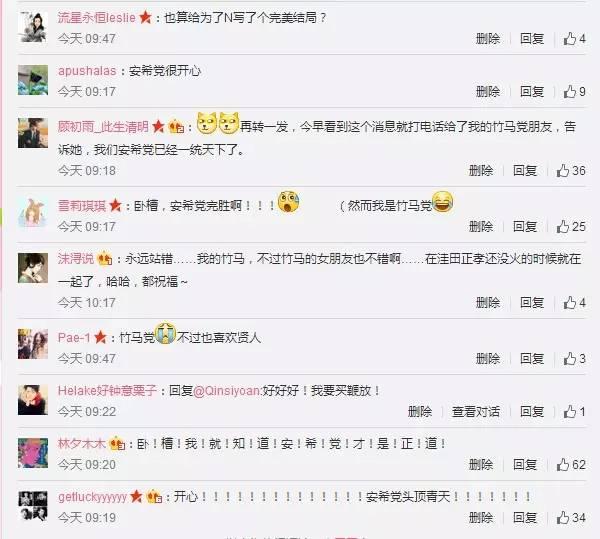Click thumbs-up on Pae-1's comment

pos(574,358)
